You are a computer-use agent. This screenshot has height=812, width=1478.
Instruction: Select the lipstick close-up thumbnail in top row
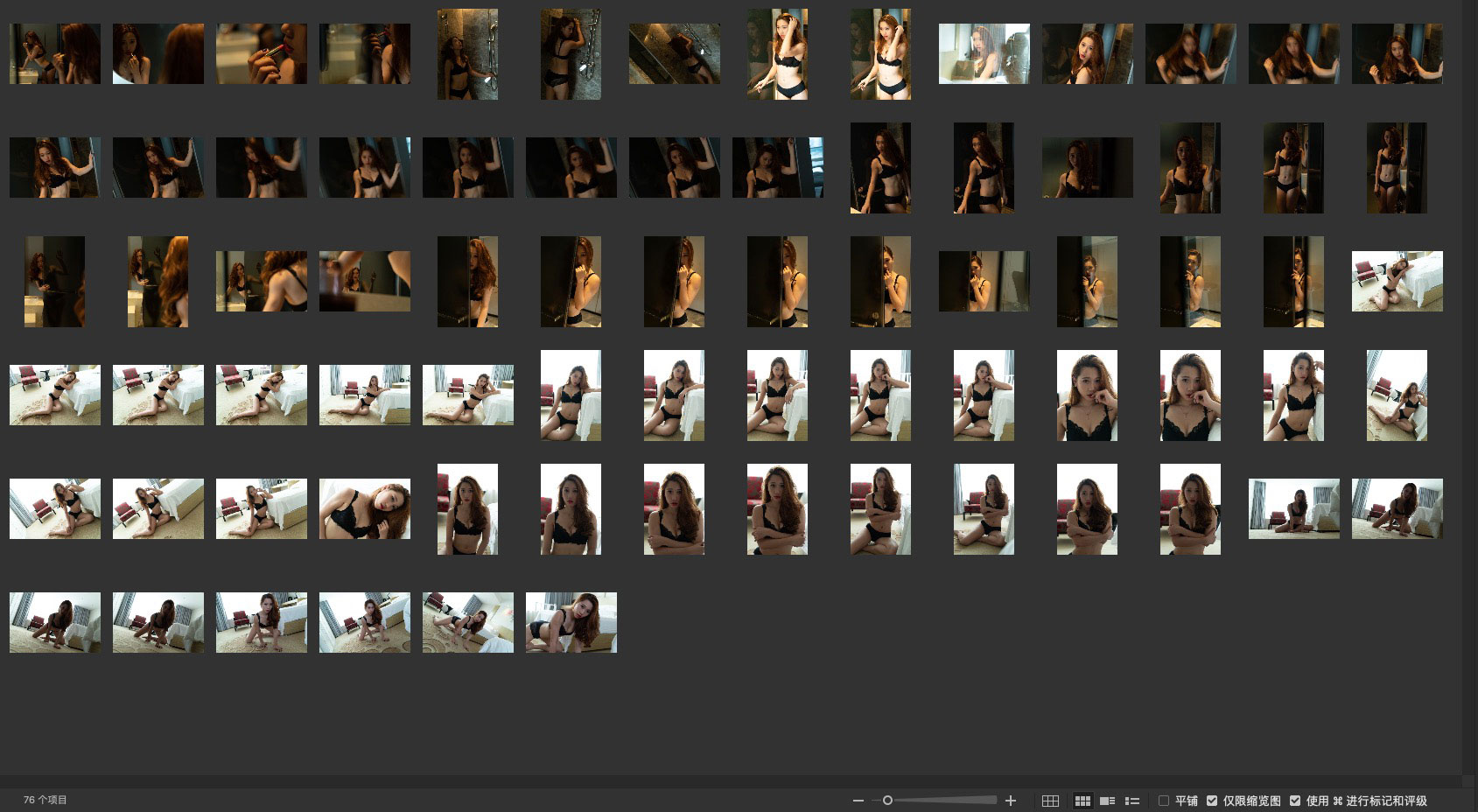pos(261,54)
